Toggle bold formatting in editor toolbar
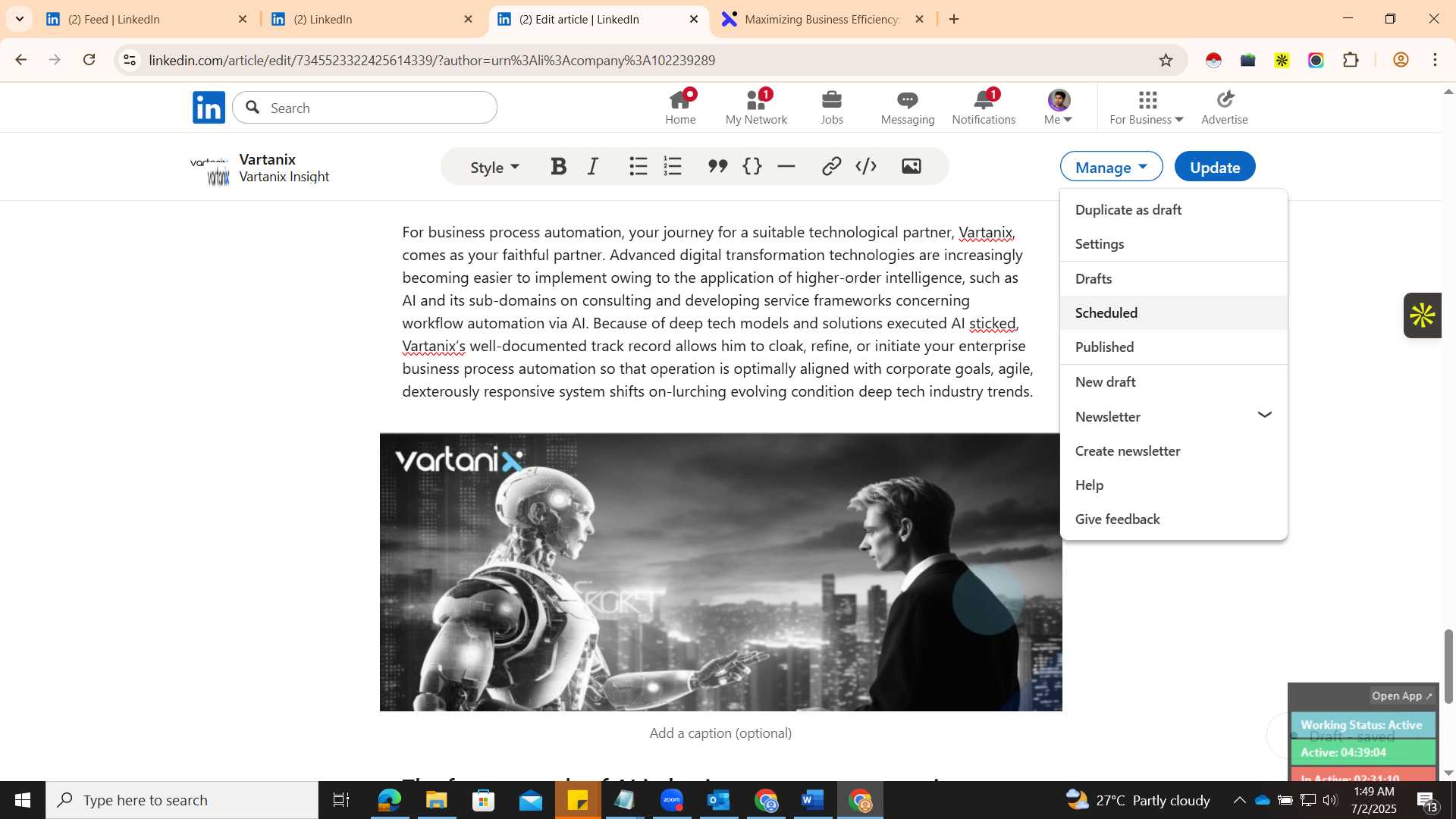Image resolution: width=1456 pixels, height=819 pixels. click(559, 166)
